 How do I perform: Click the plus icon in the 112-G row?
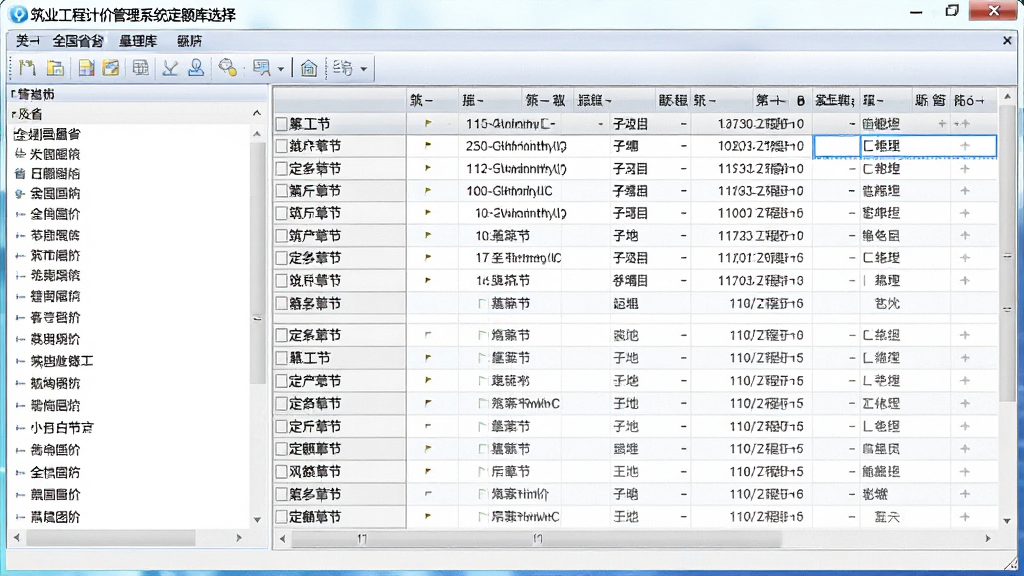pos(965,168)
